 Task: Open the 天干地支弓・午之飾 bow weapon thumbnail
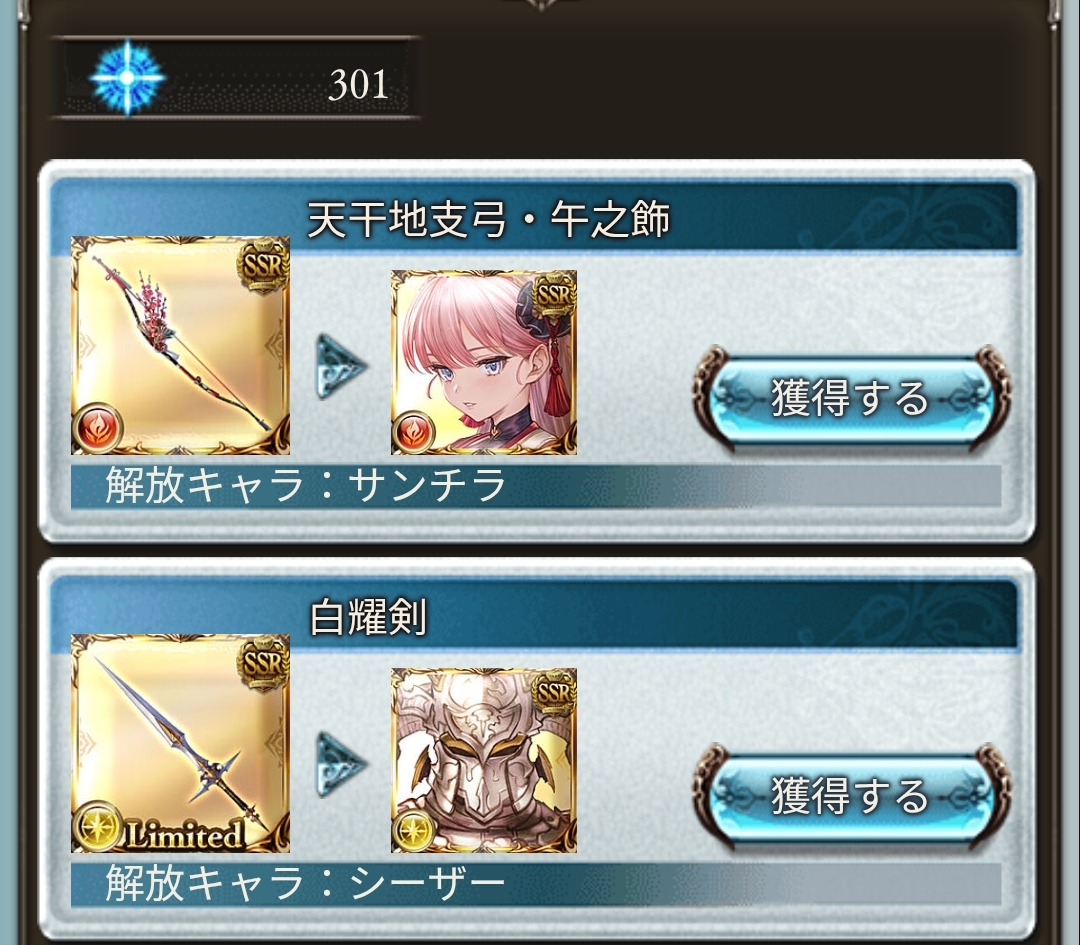click(x=180, y=345)
